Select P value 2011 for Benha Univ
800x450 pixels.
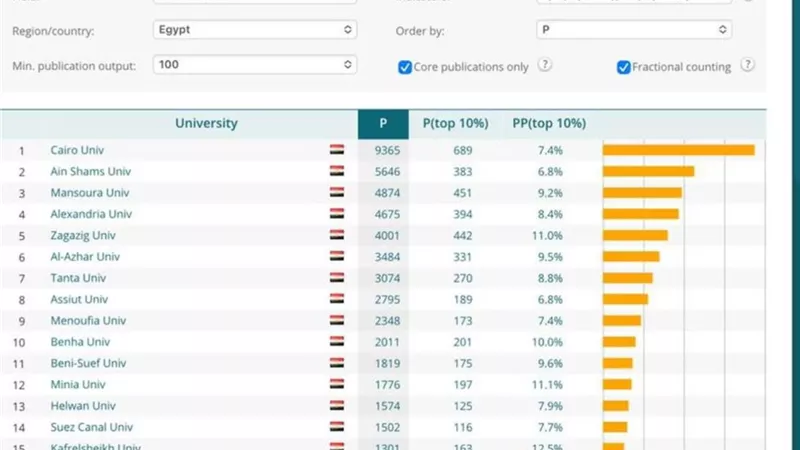pyautogui.click(x=387, y=342)
